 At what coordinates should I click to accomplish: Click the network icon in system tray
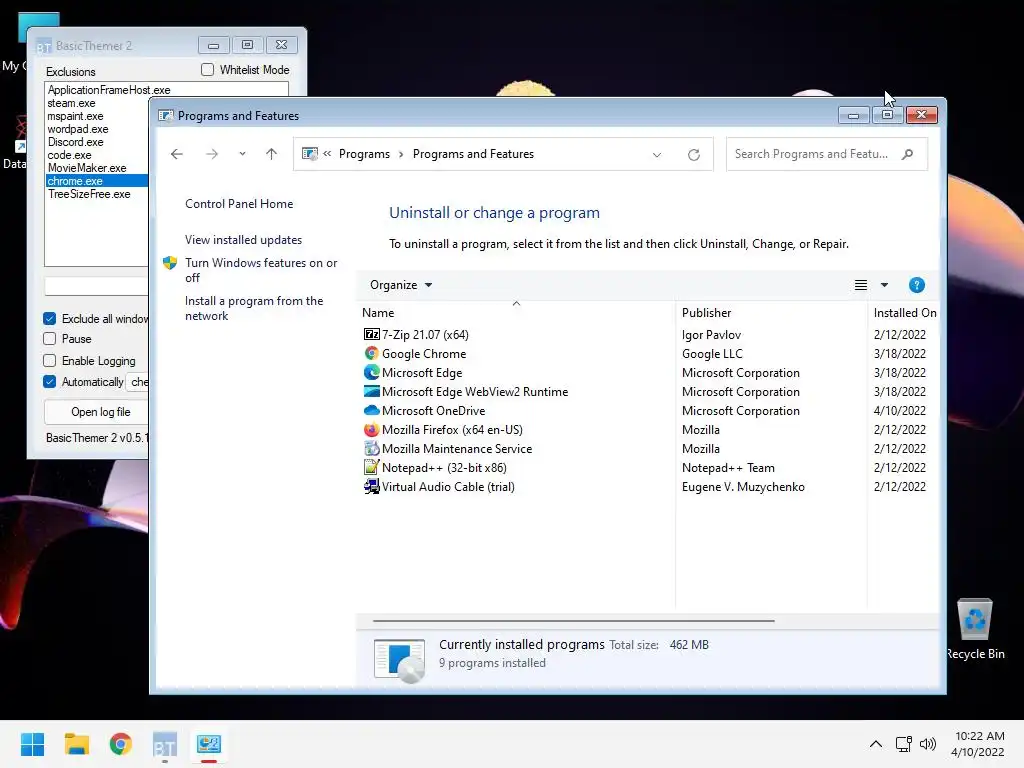(903, 744)
